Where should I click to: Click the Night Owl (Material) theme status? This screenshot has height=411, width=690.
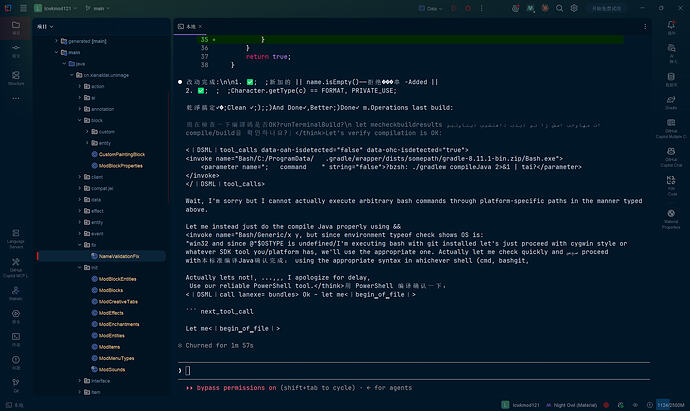(572, 405)
